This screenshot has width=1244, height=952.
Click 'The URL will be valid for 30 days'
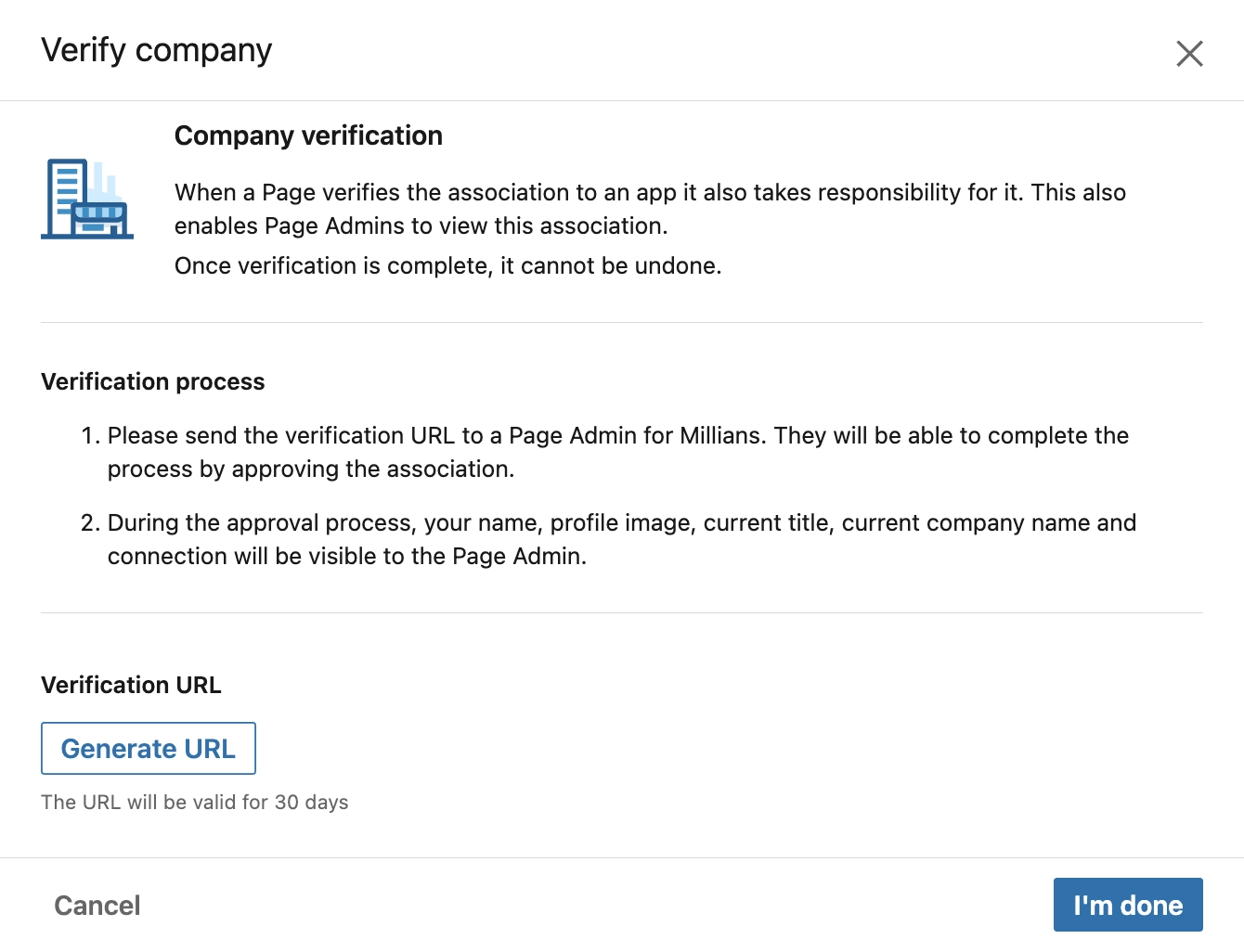(195, 802)
